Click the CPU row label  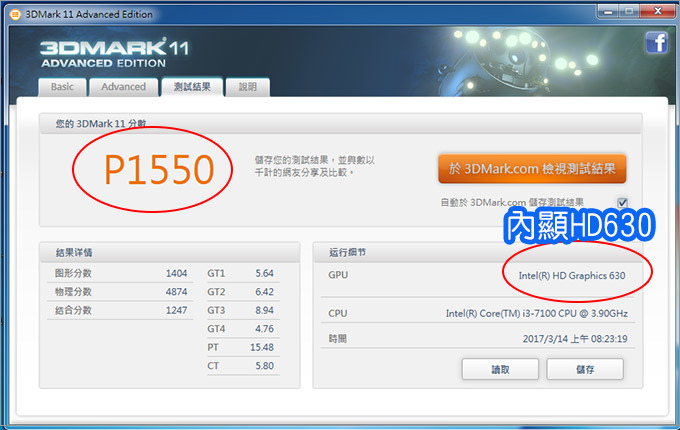click(x=338, y=313)
